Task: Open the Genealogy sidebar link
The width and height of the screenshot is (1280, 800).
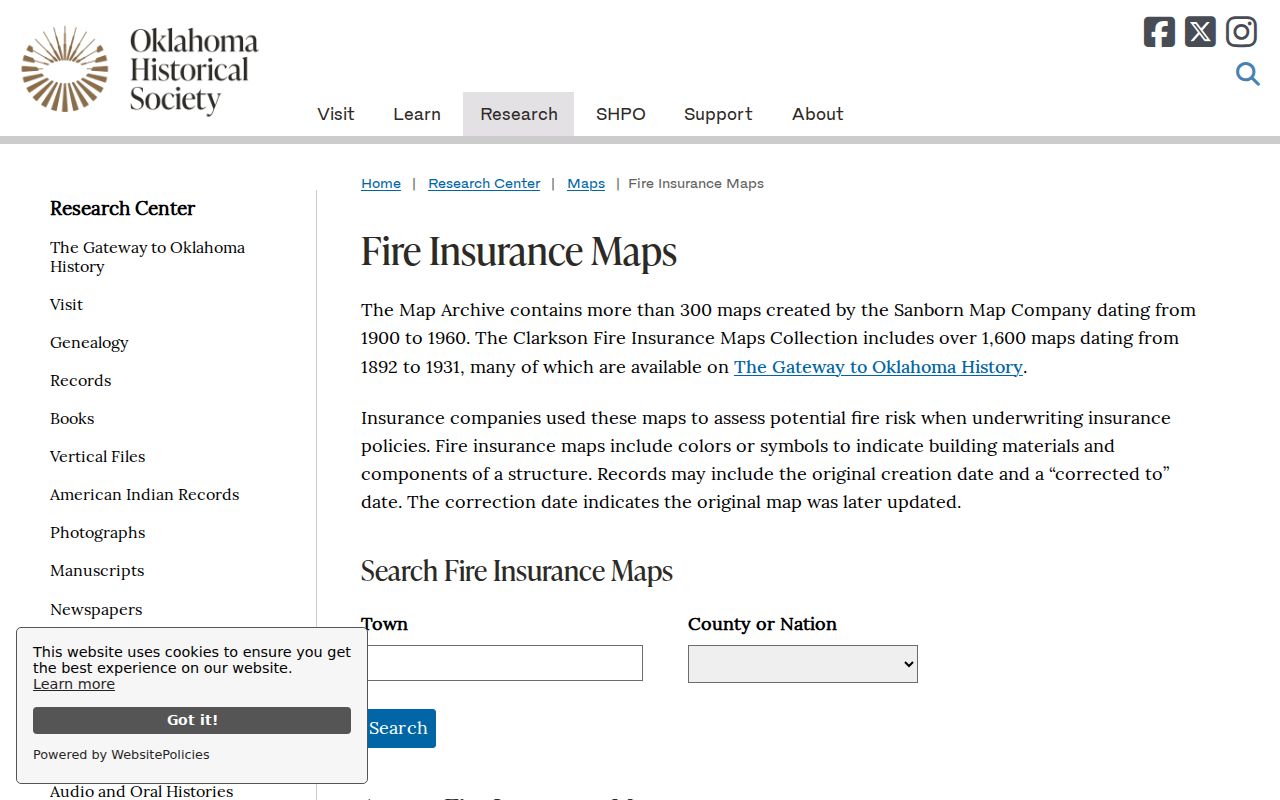Action: (x=89, y=343)
